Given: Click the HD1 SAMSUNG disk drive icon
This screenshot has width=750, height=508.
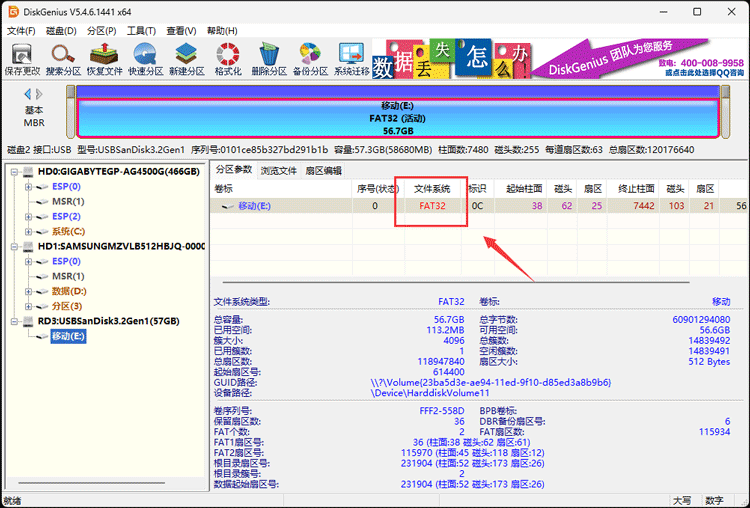Looking at the screenshot, I should [29, 246].
